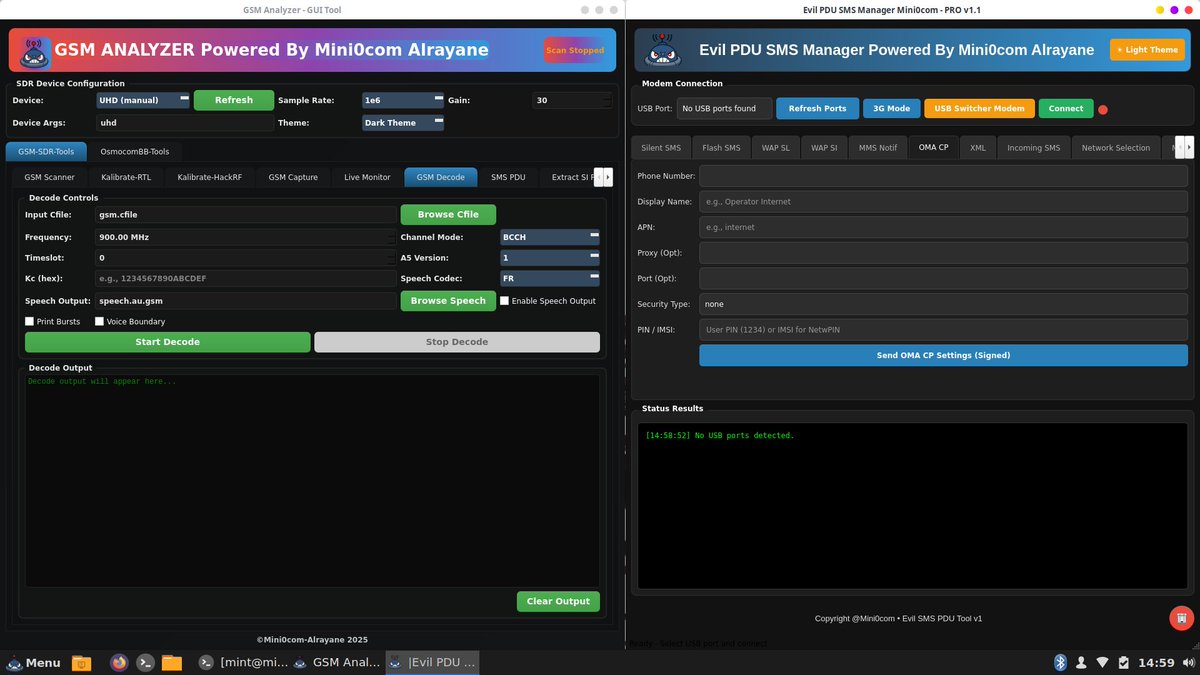1200x675 pixels.
Task: Switch to the WAP SL tab
Action: tap(776, 148)
